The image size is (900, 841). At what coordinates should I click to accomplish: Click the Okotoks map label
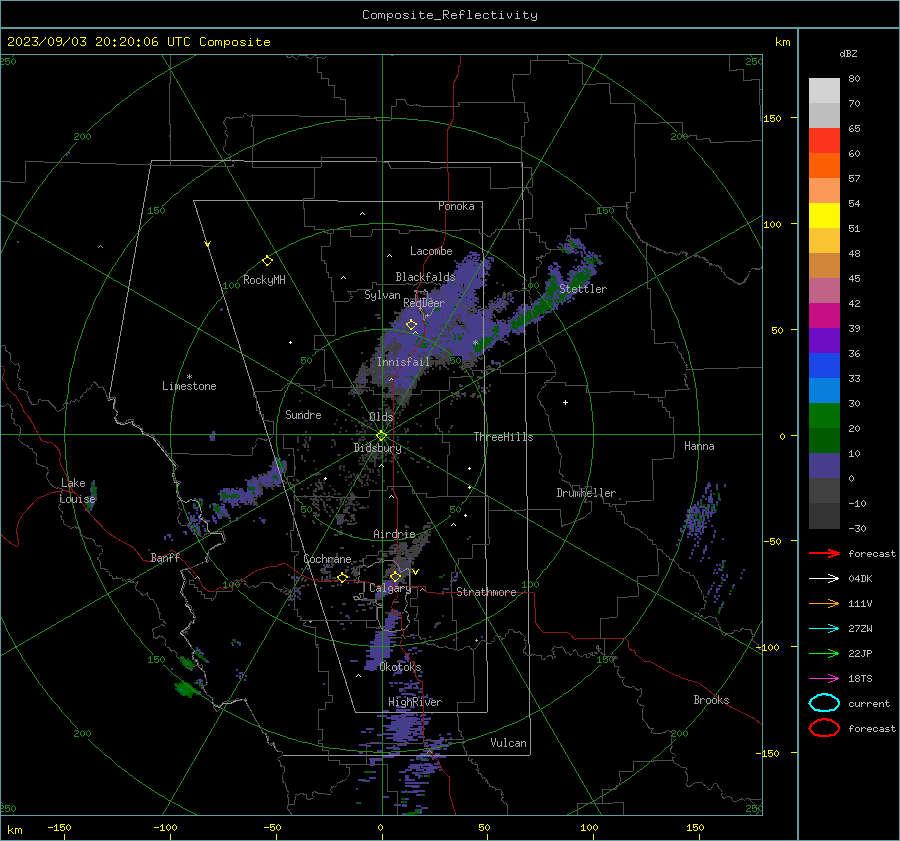[x=401, y=667]
